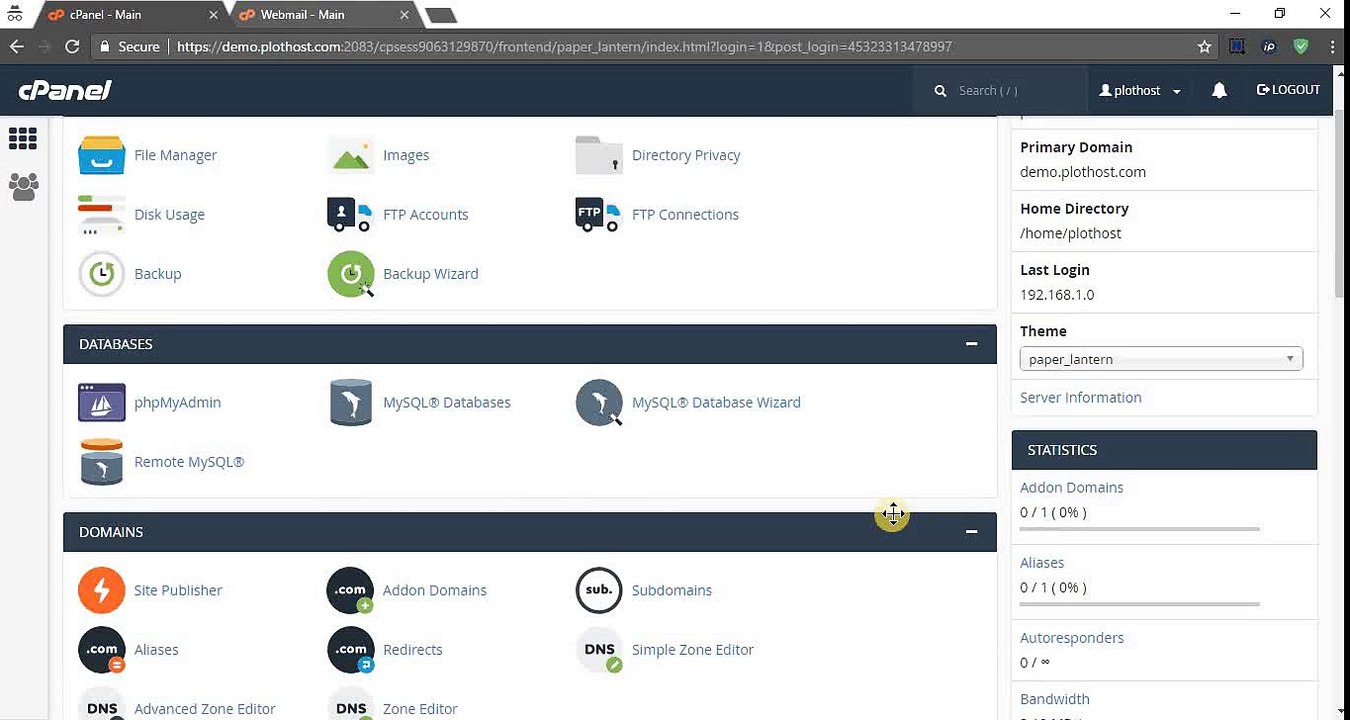Select the demo.plothost.com primary domain text
The width and height of the screenshot is (1350, 720).
coord(1083,172)
